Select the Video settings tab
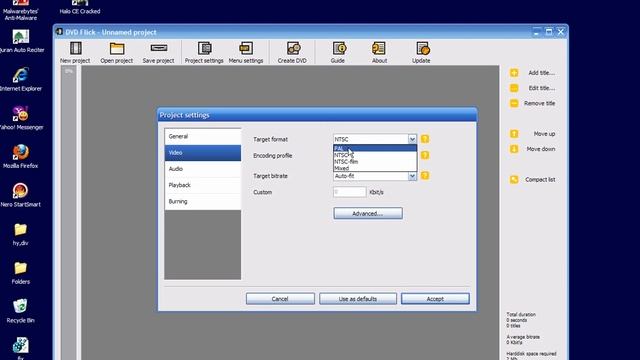This screenshot has height=360, width=640. (203, 153)
